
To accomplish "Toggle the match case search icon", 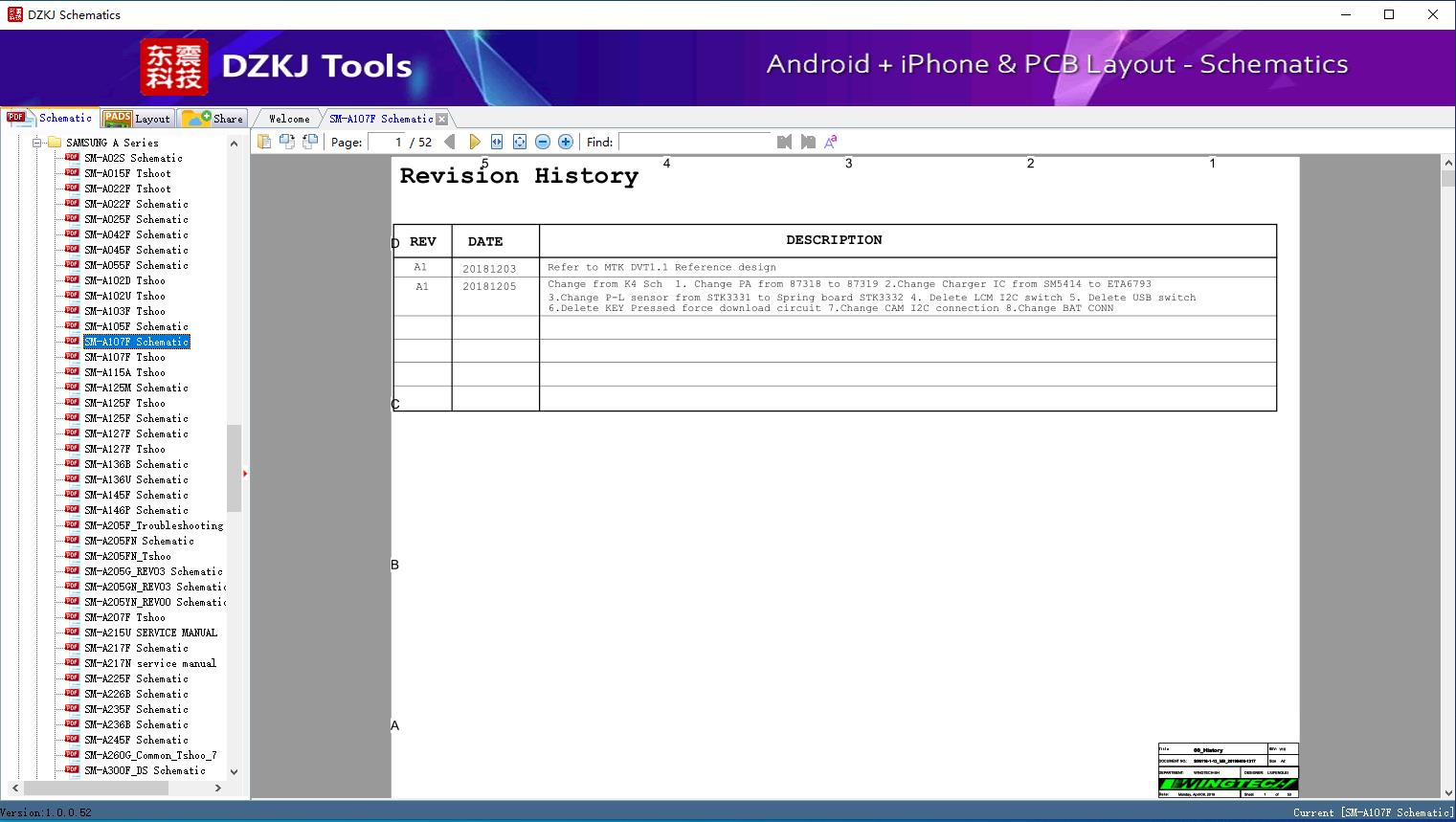I will click(x=831, y=142).
